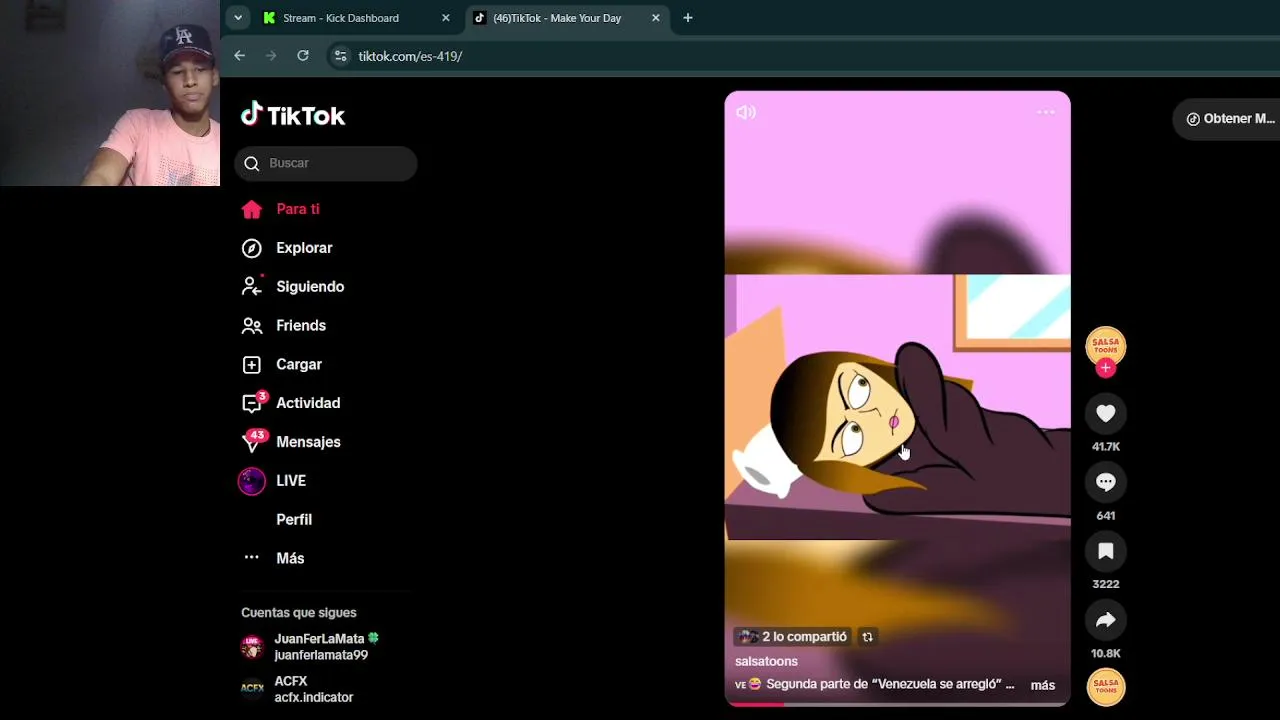The width and height of the screenshot is (1280, 720).
Task: Click the browser back arrow
Action: [x=239, y=56]
